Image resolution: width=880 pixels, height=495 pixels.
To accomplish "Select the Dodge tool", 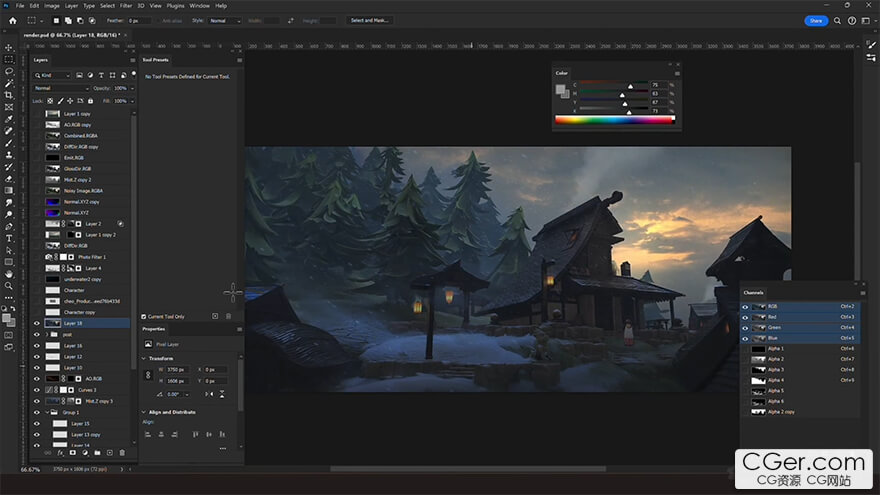I will coord(8,214).
